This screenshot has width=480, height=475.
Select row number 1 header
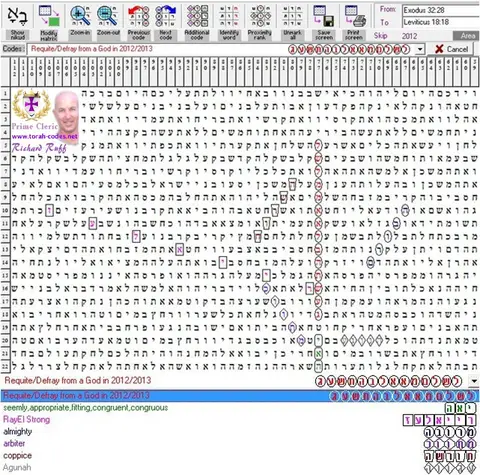tap(5, 93)
